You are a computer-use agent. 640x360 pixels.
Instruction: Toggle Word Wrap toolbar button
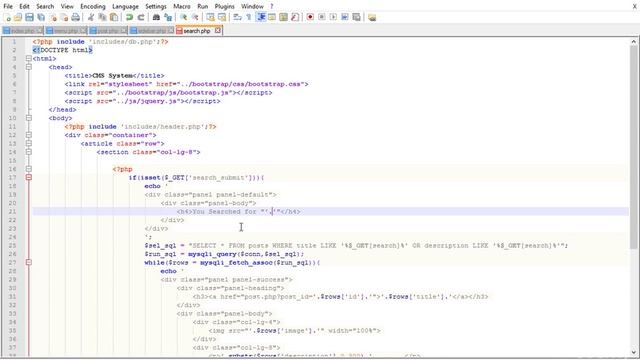[238, 17]
